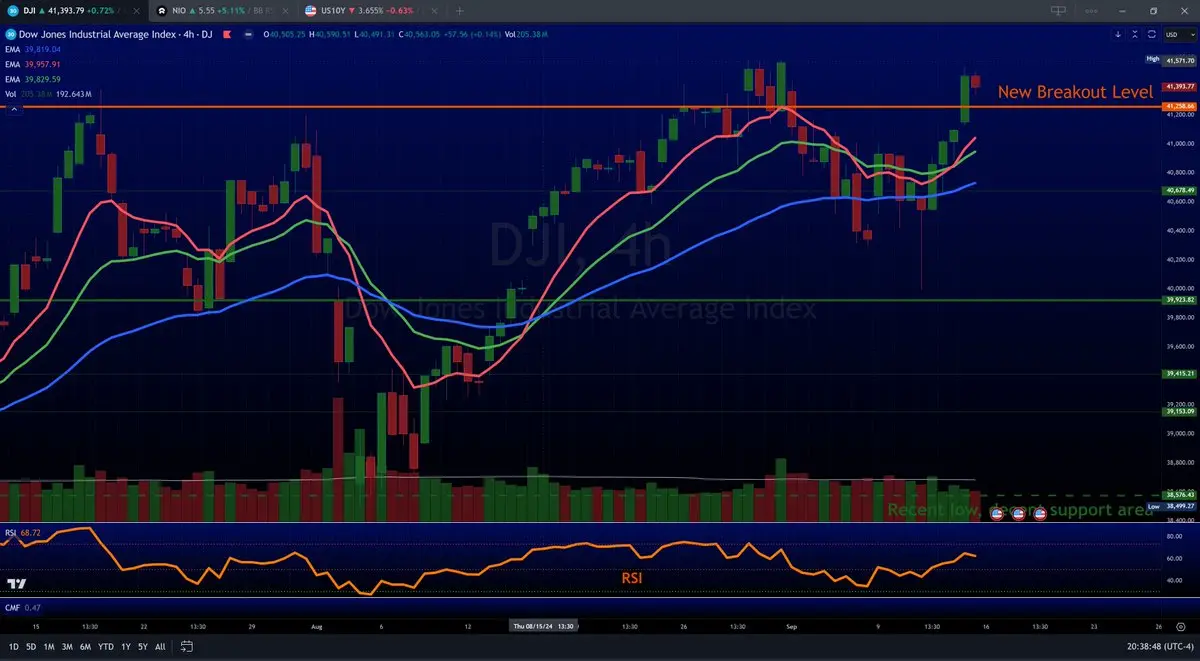Screen dimensions: 1200x661
Task: Switch to the US10Y 3.655% tab
Action: tap(370, 10)
